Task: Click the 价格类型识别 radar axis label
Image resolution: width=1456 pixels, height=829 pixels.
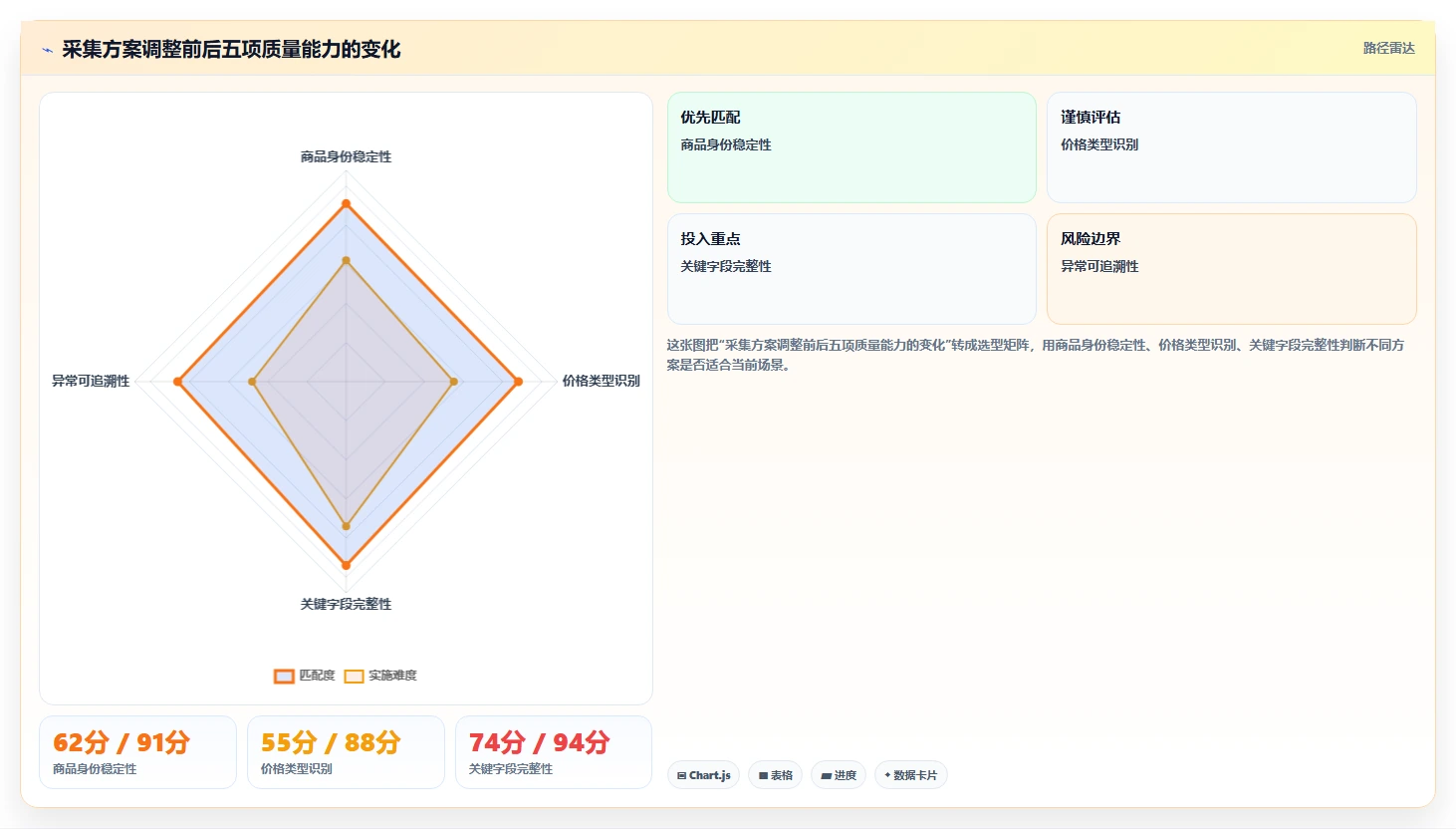Action: coord(601,381)
